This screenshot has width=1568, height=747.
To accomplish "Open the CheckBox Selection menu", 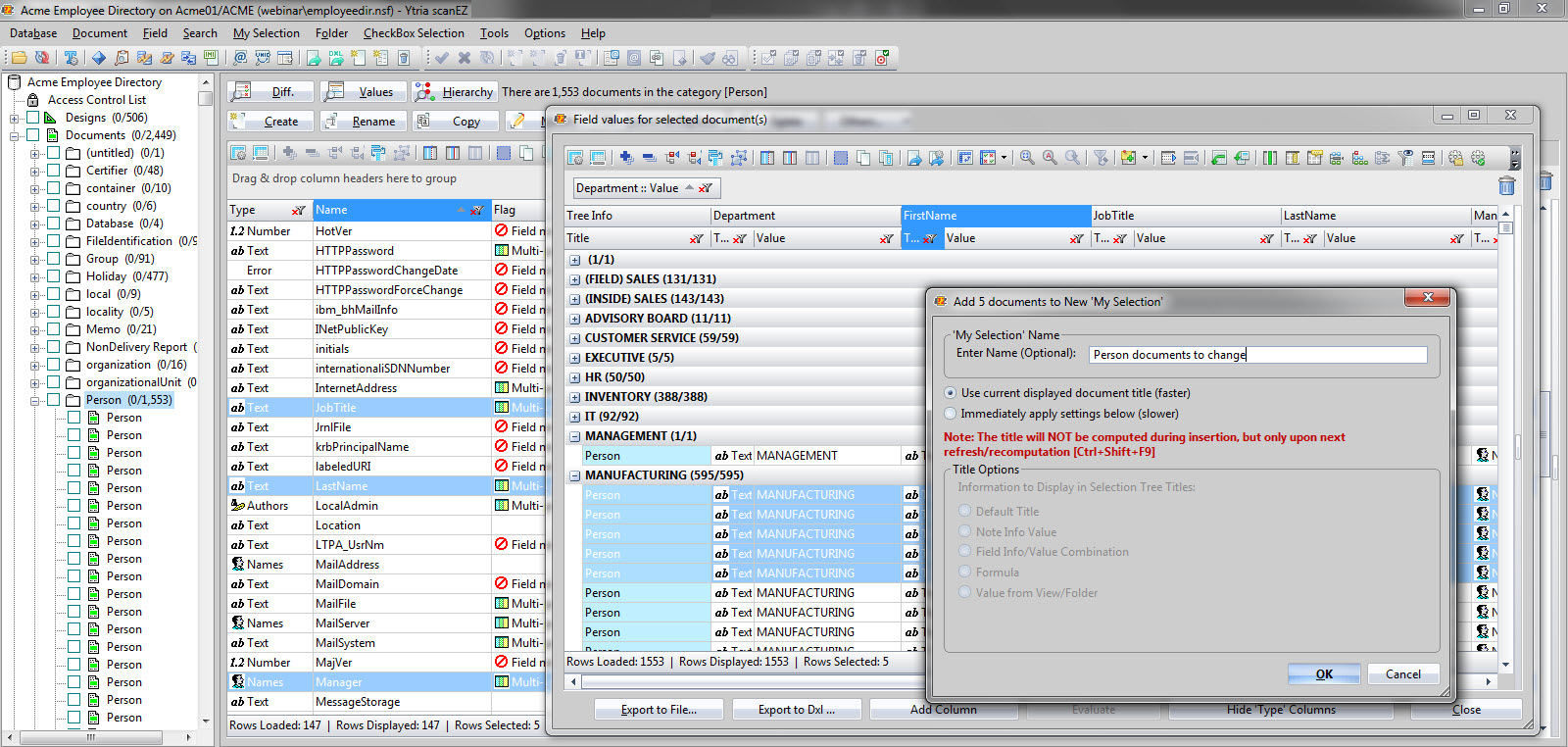I will 414,33.
